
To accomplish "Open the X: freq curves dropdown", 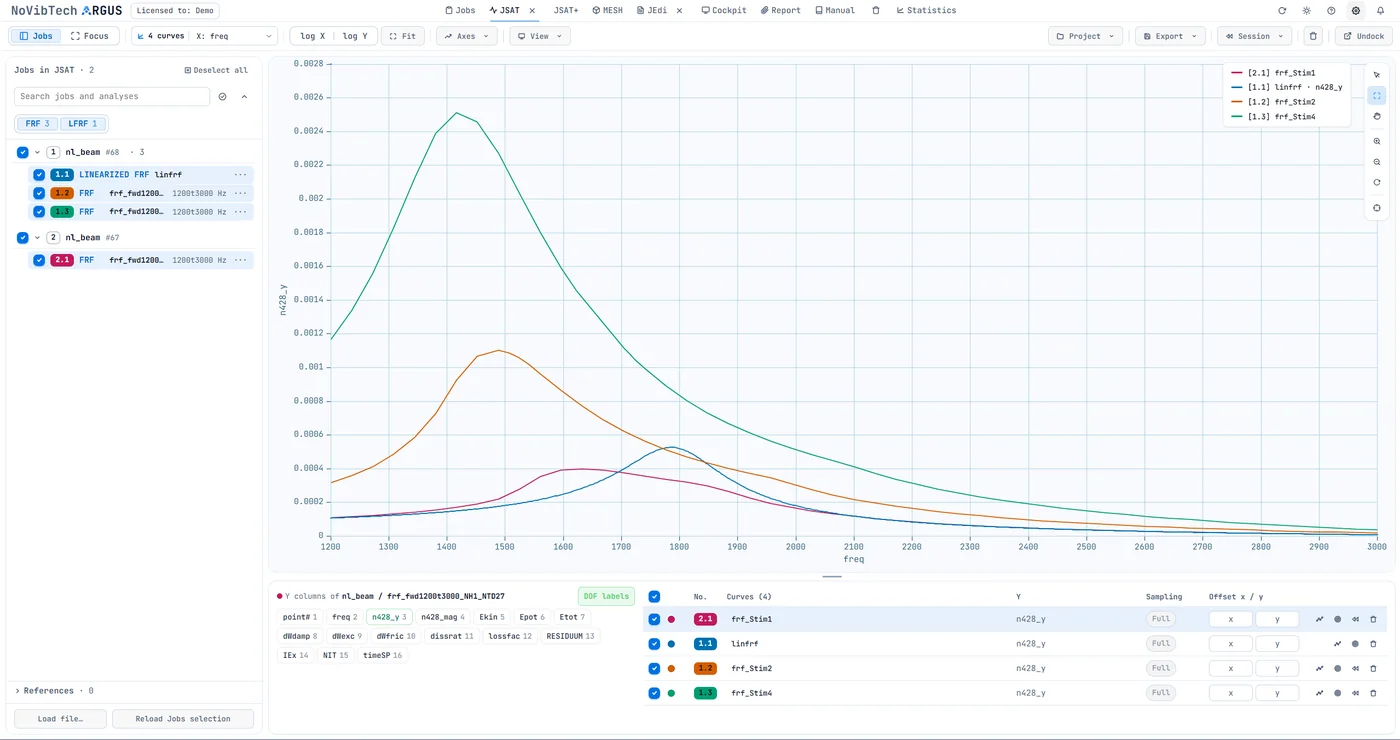I will [x=205, y=36].
